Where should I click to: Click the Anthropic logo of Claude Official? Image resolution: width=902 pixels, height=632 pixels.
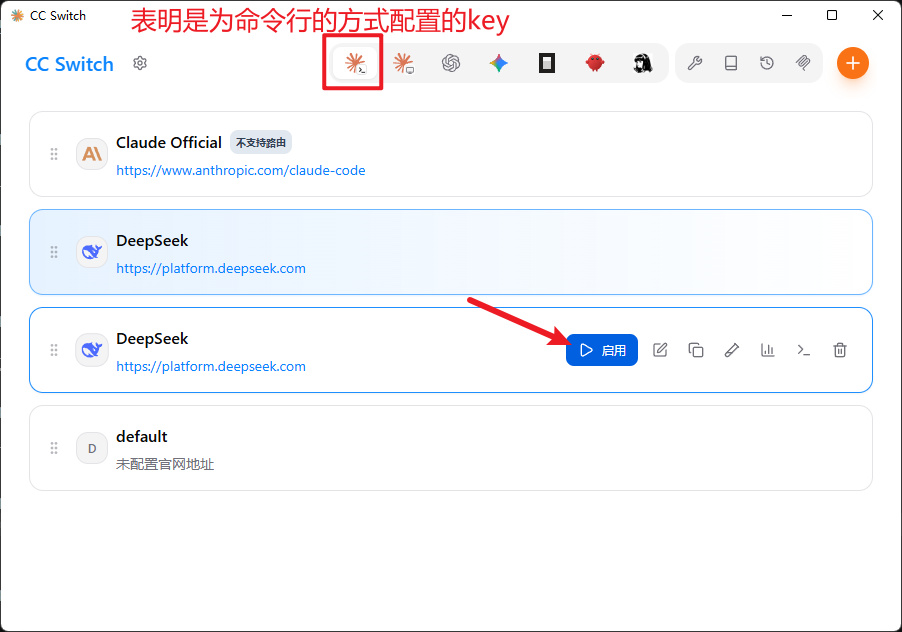click(x=92, y=154)
